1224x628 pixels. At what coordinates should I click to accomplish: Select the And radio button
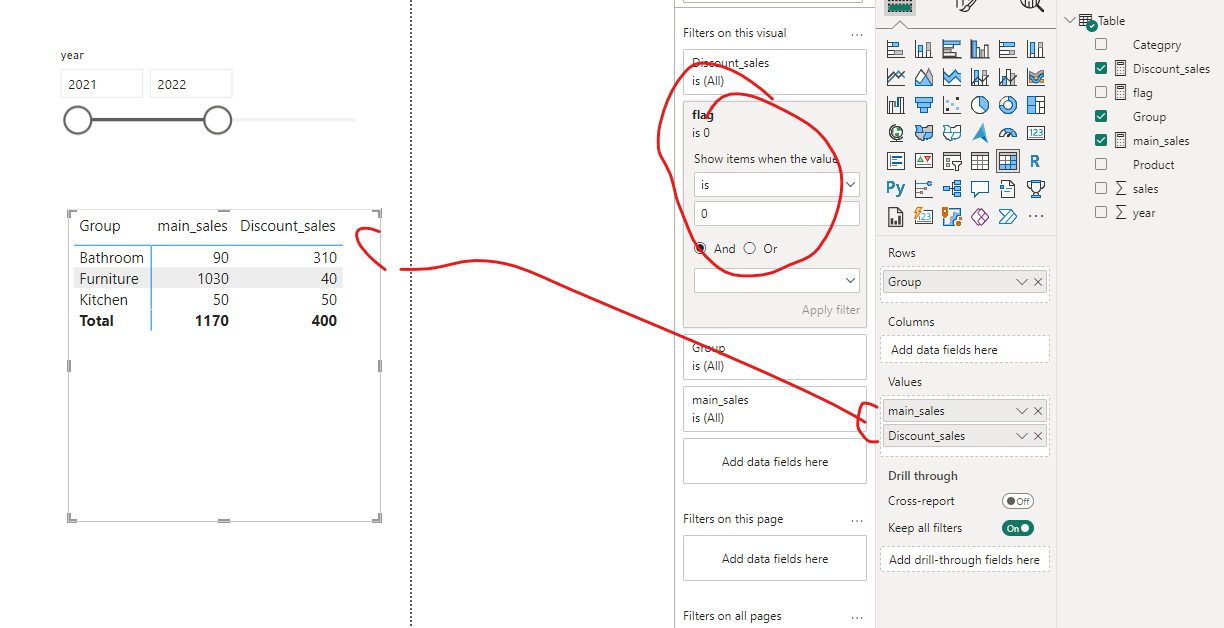pyautogui.click(x=700, y=248)
